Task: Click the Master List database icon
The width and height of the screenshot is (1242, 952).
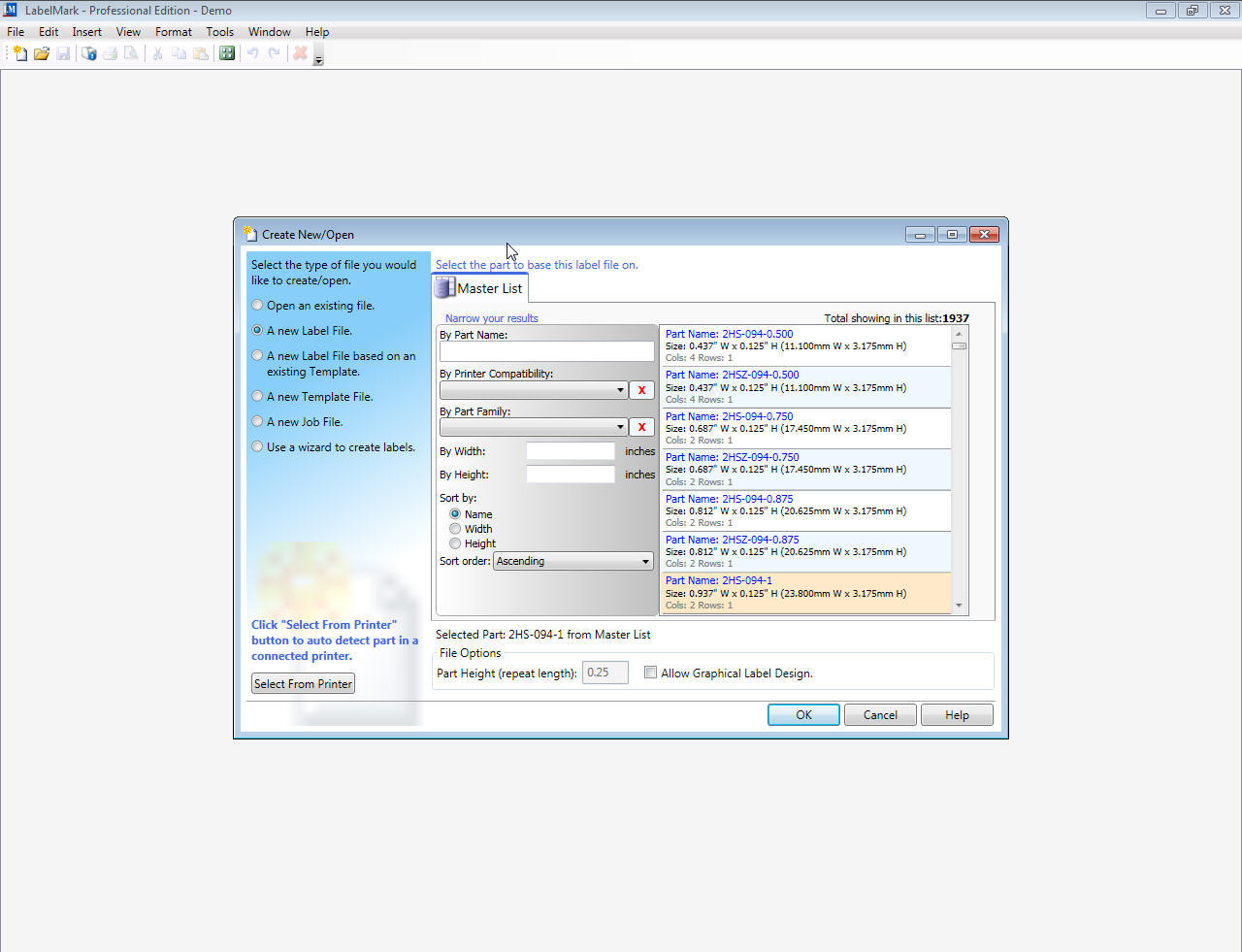Action: [445, 287]
